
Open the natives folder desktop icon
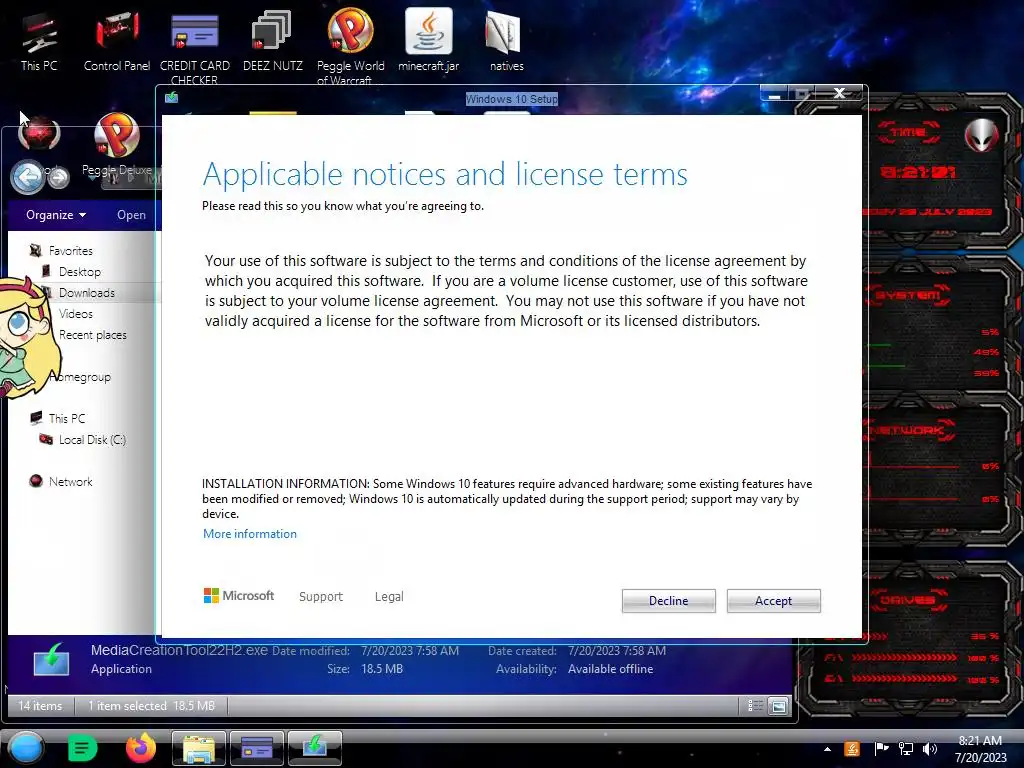pyautogui.click(x=507, y=40)
